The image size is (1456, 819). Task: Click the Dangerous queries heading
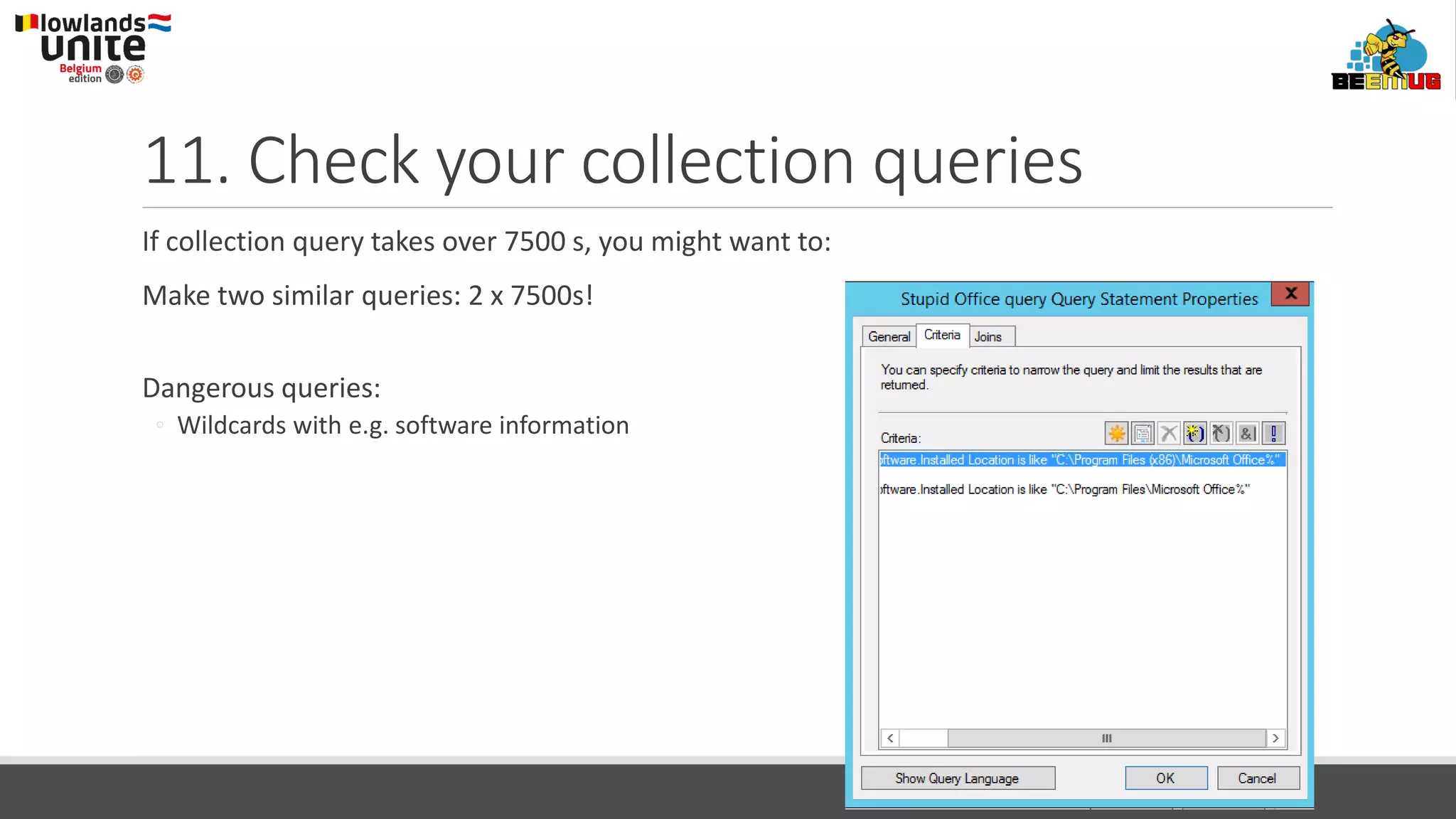[x=262, y=388]
